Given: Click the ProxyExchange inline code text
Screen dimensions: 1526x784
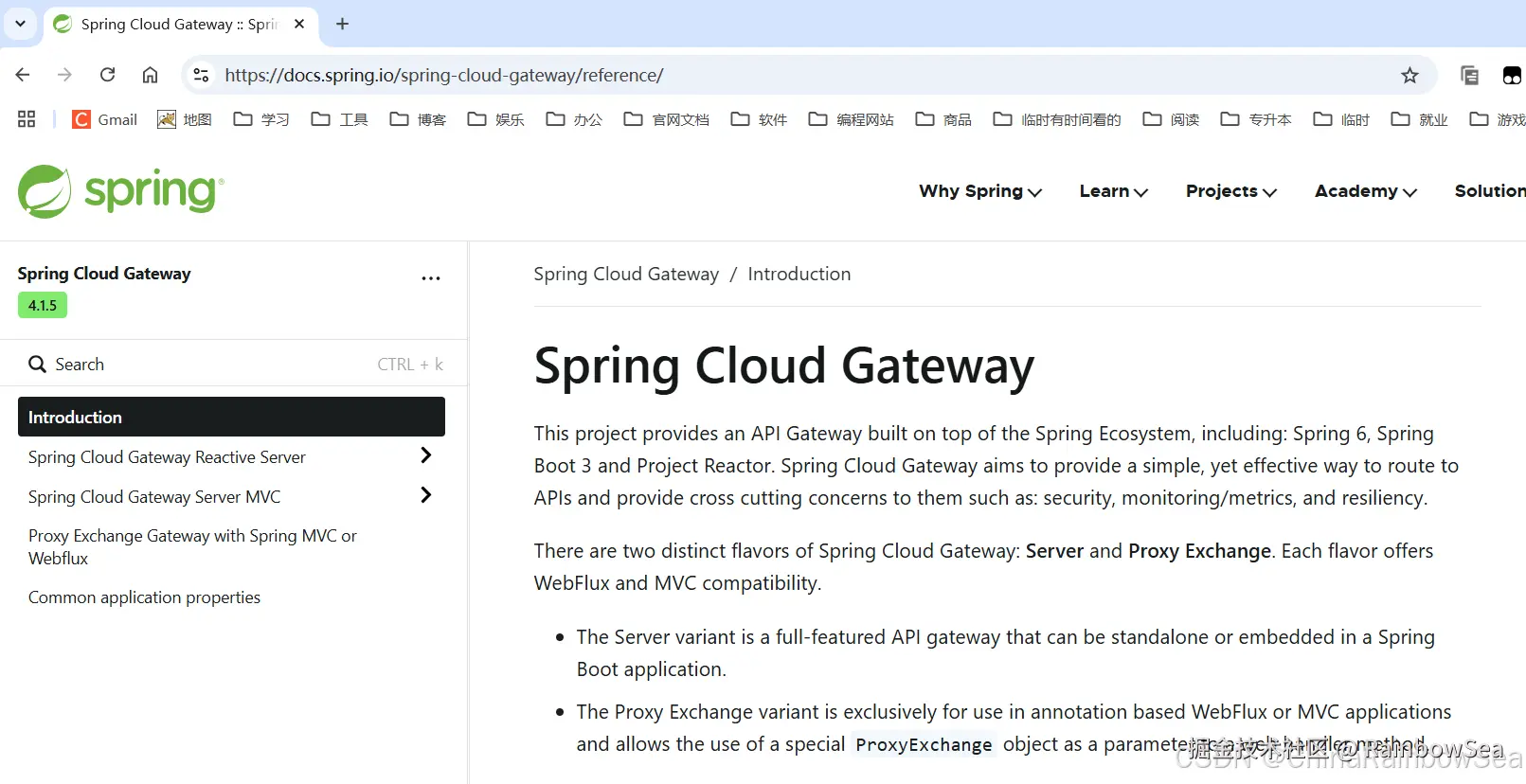Looking at the screenshot, I should coord(924,744).
